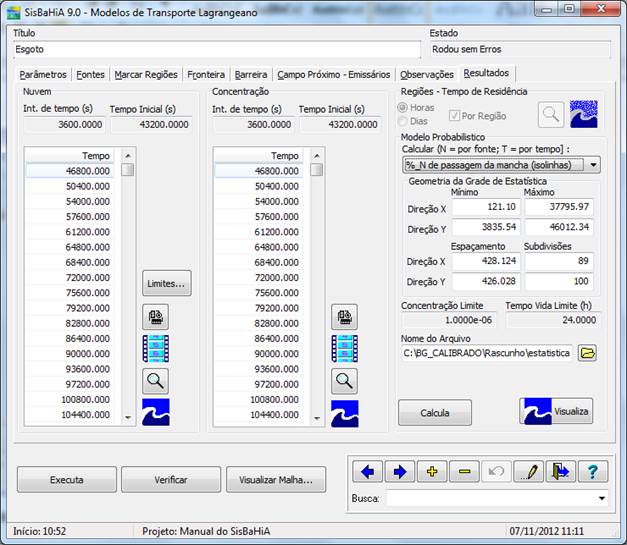Click the Concentração magnifier preview button
627x545 pixels.
344,381
